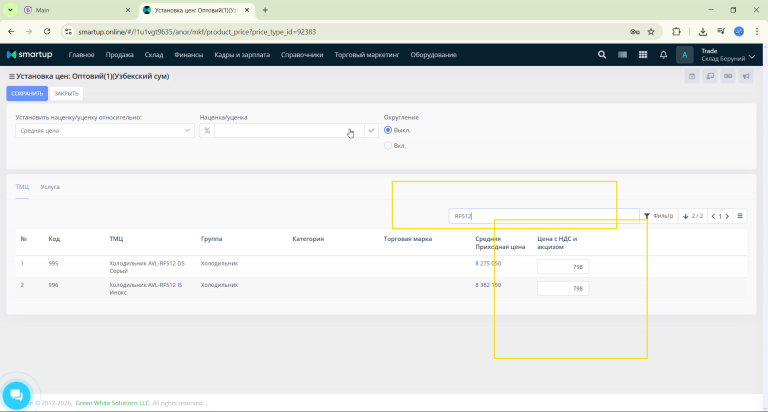Open the notifications bell
This screenshot has width=768, height=412.
pyautogui.click(x=663, y=55)
